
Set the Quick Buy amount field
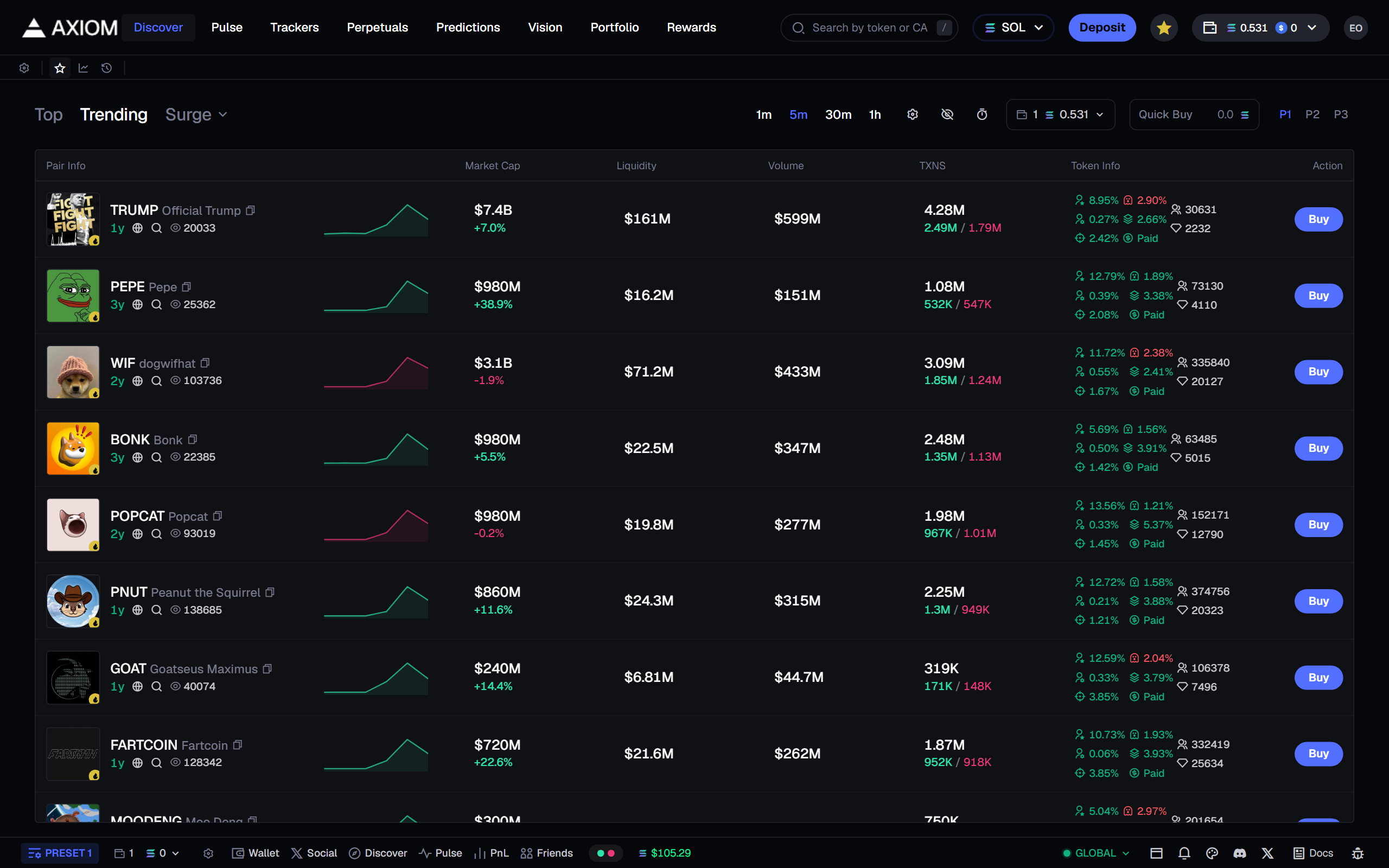coord(1194,115)
